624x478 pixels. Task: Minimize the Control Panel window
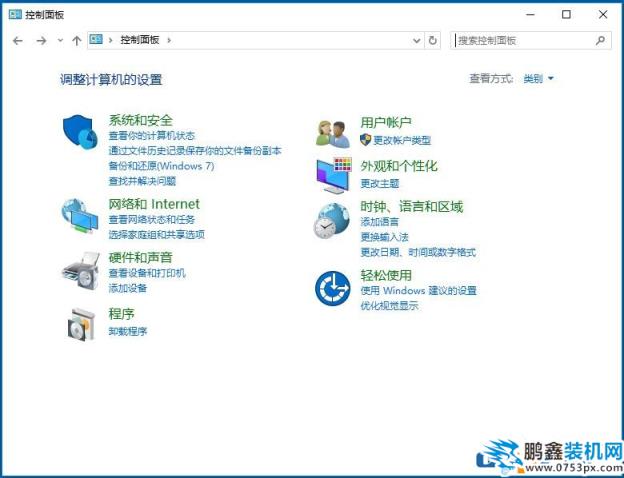pos(530,15)
